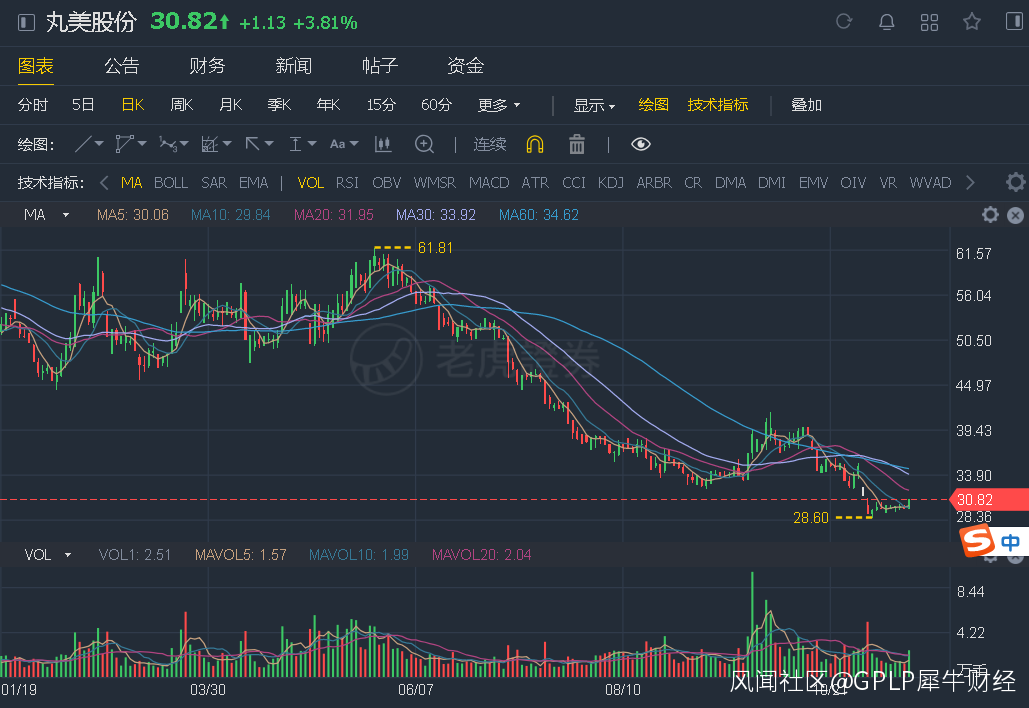The height and width of the screenshot is (708, 1029).
Task: Open the 新闻 news tab
Action: coord(293,66)
